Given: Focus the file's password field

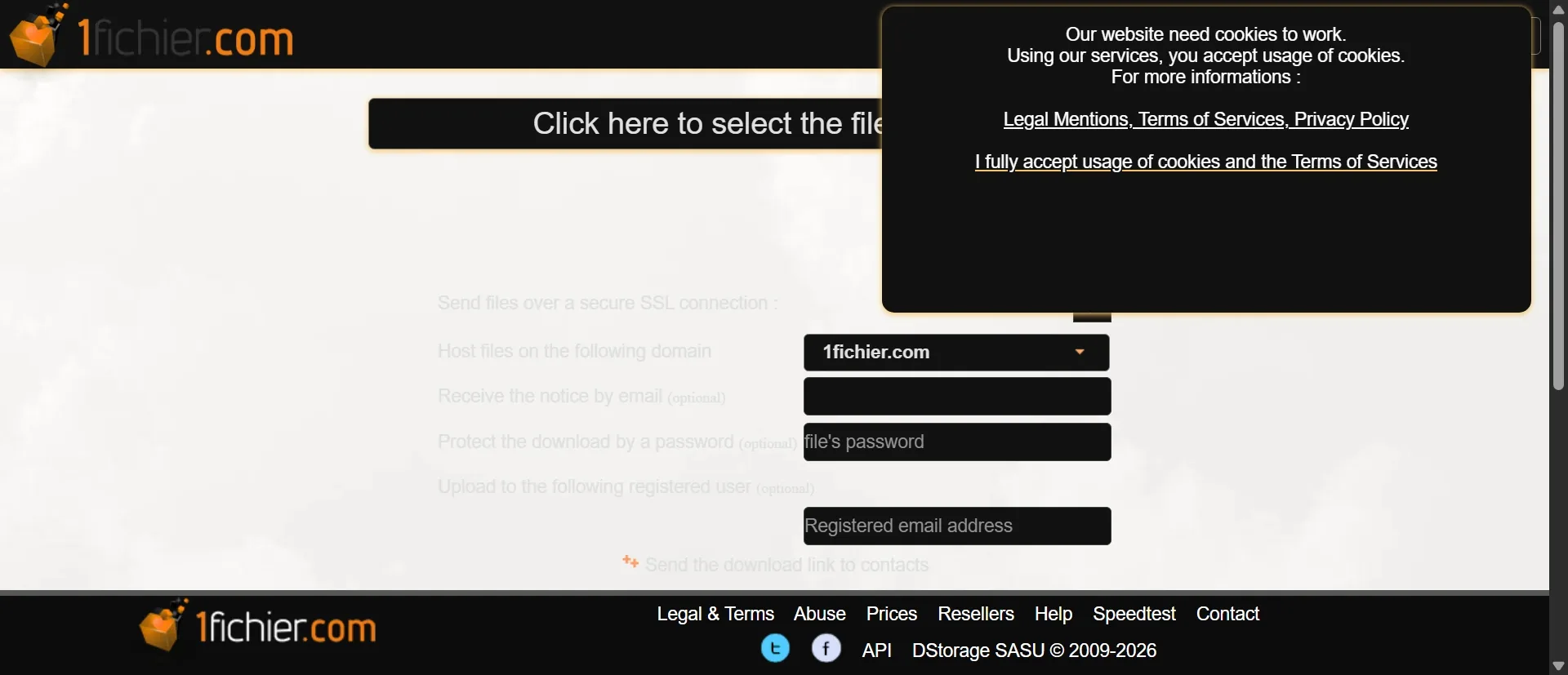Looking at the screenshot, I should tap(957, 442).
